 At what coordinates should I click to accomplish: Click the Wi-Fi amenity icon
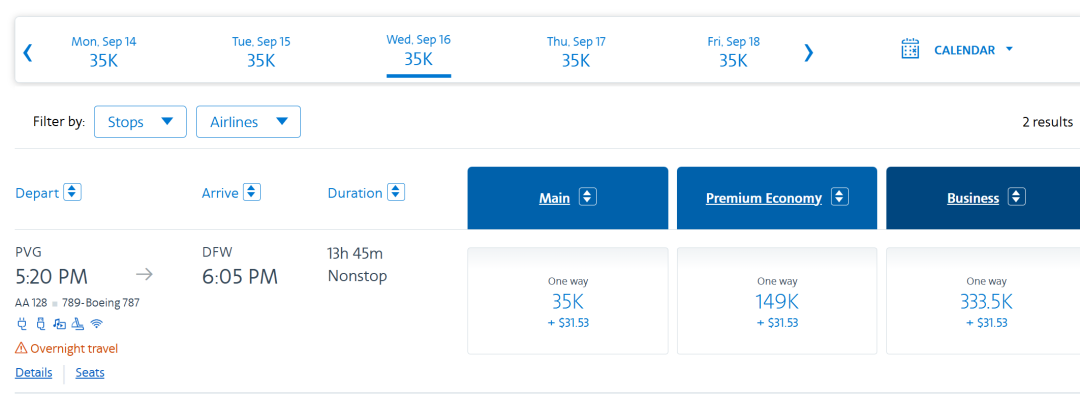pos(96,323)
